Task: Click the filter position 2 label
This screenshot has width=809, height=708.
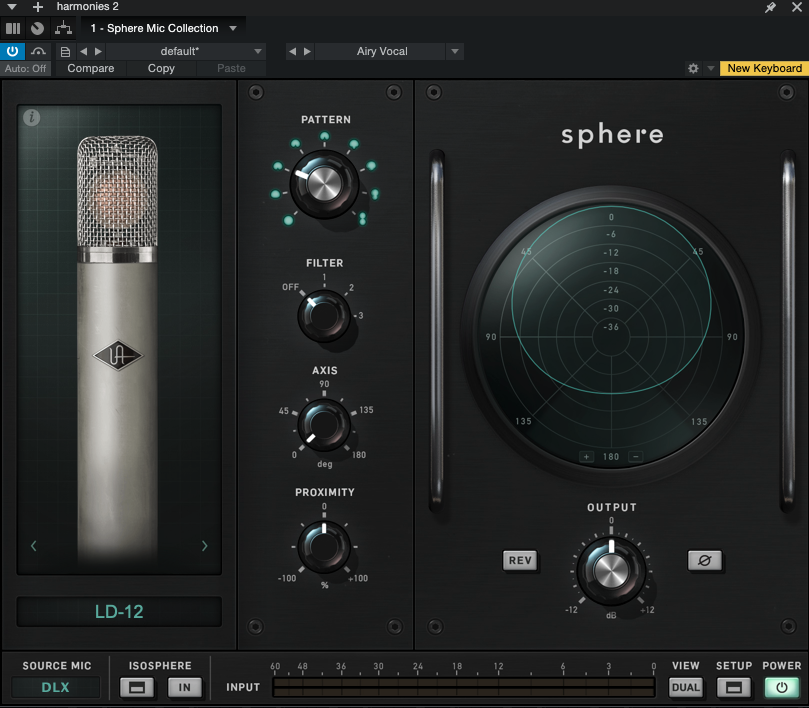Action: [x=351, y=287]
